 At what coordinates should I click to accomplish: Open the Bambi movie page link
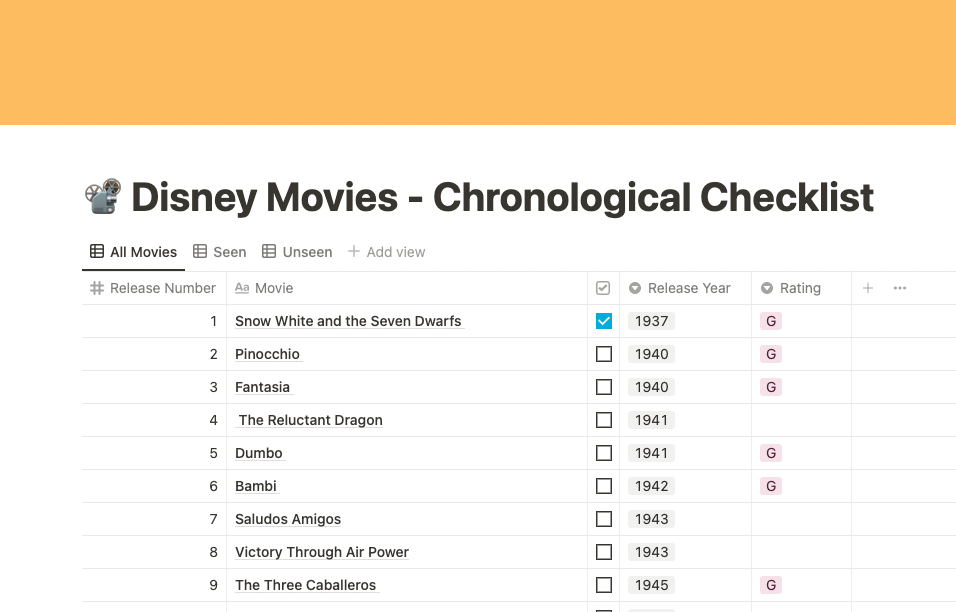256,486
